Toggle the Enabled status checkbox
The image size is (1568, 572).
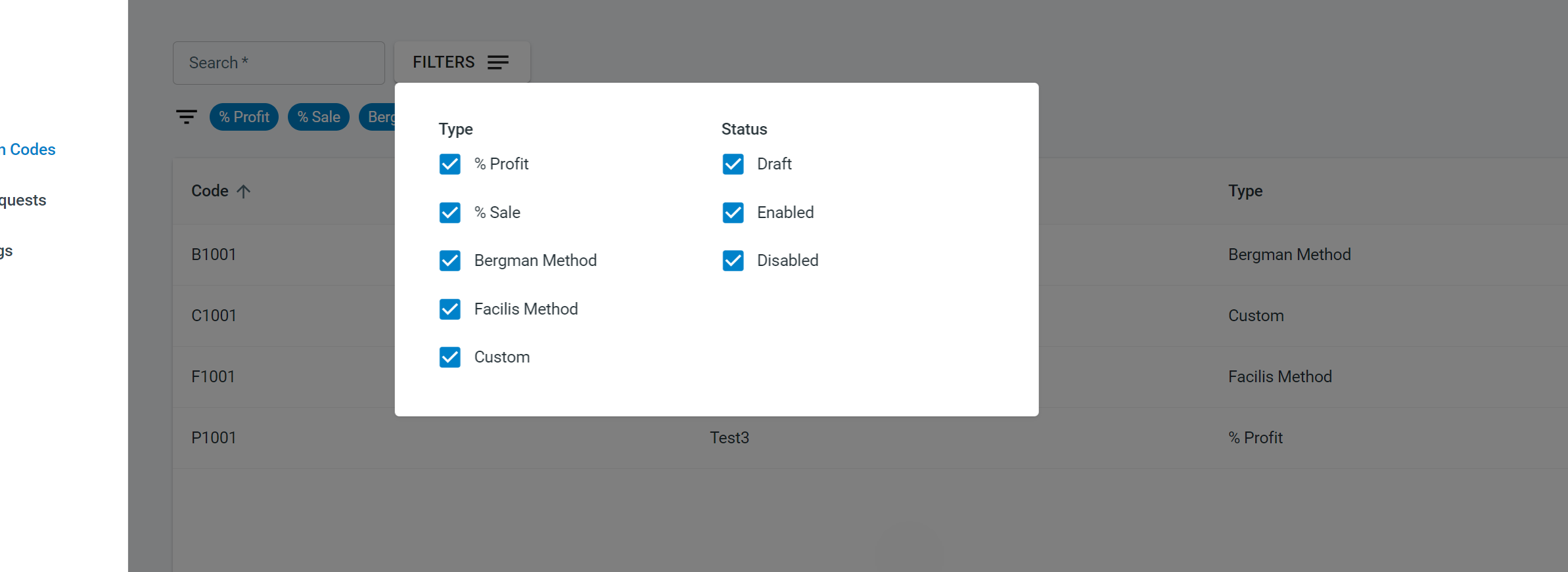click(733, 213)
